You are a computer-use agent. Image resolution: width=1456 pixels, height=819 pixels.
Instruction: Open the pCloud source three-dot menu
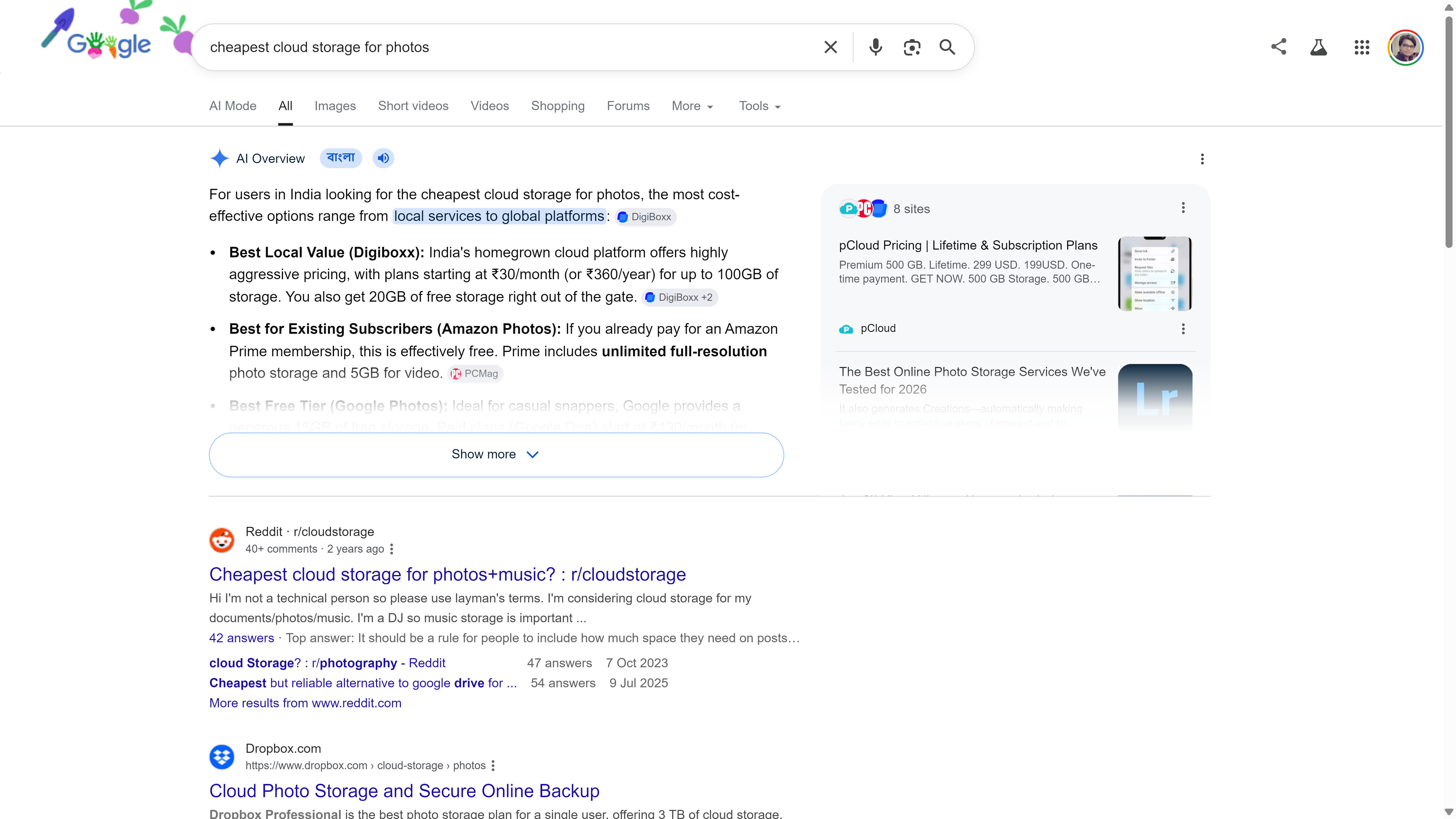pyautogui.click(x=1183, y=329)
